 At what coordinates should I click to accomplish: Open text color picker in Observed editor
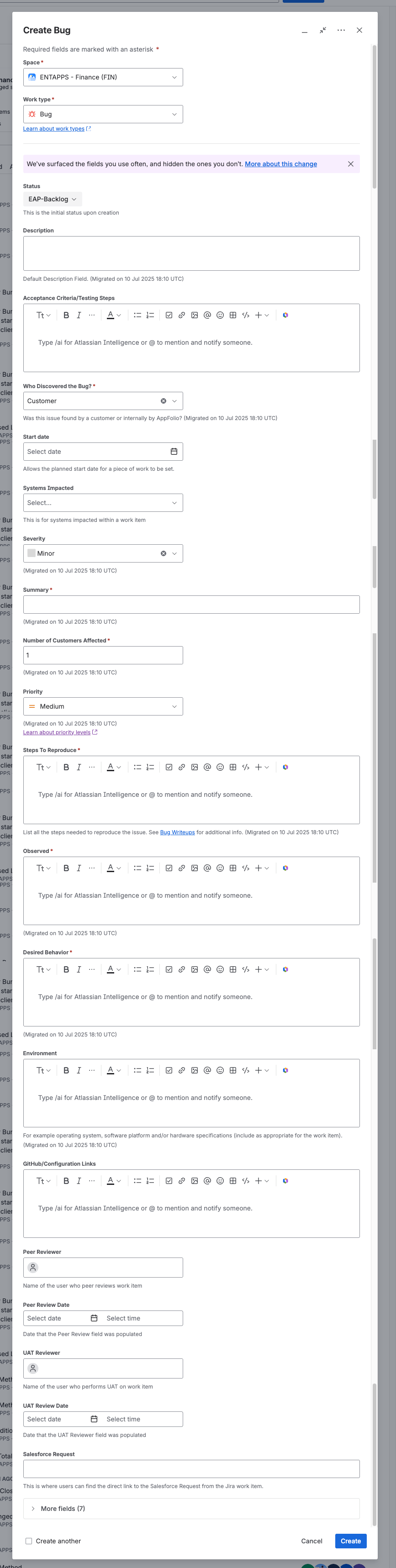114,868
